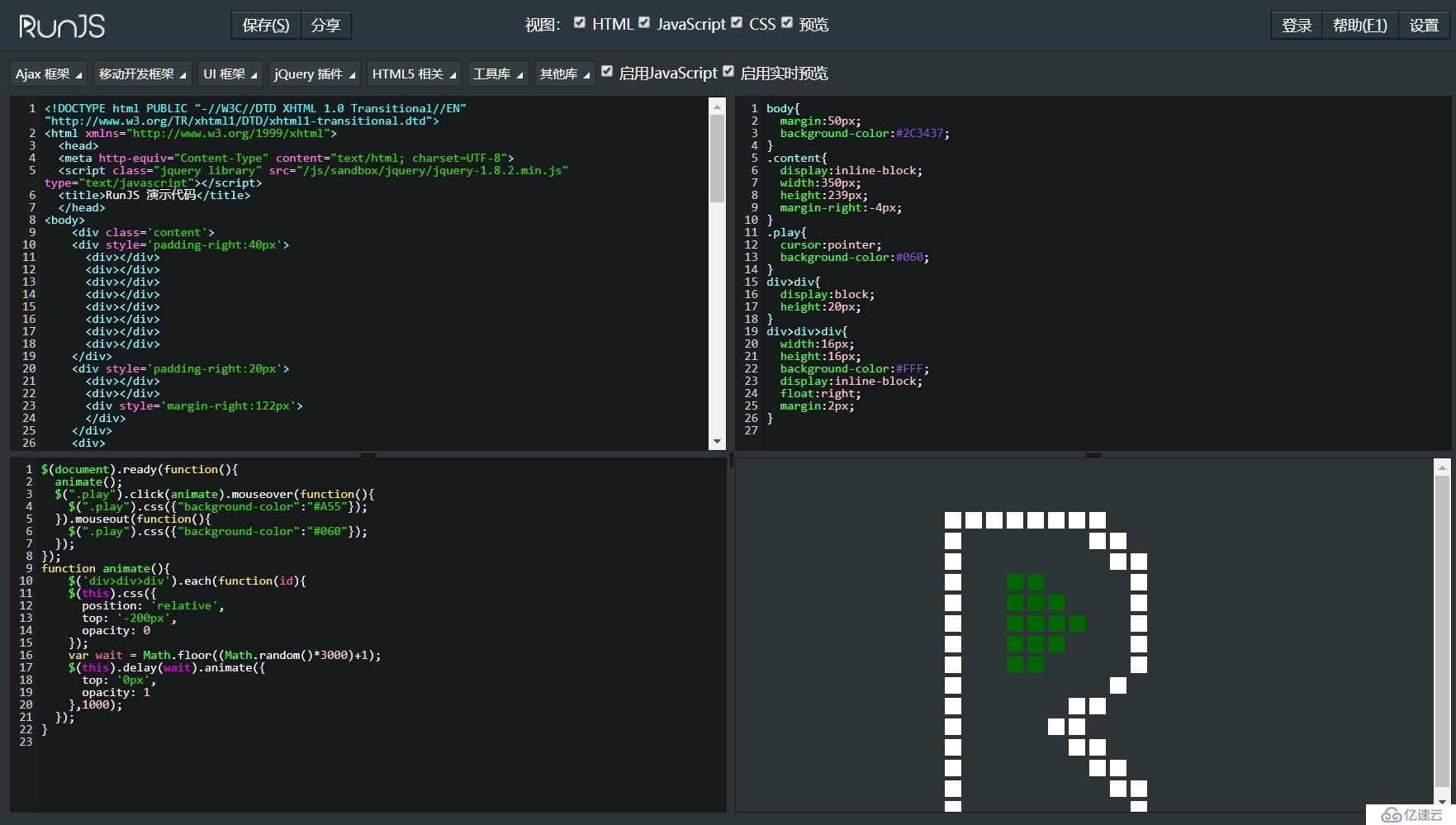Viewport: 1456px width, 825px height.
Task: Click the RunJS logo
Action: click(62, 26)
